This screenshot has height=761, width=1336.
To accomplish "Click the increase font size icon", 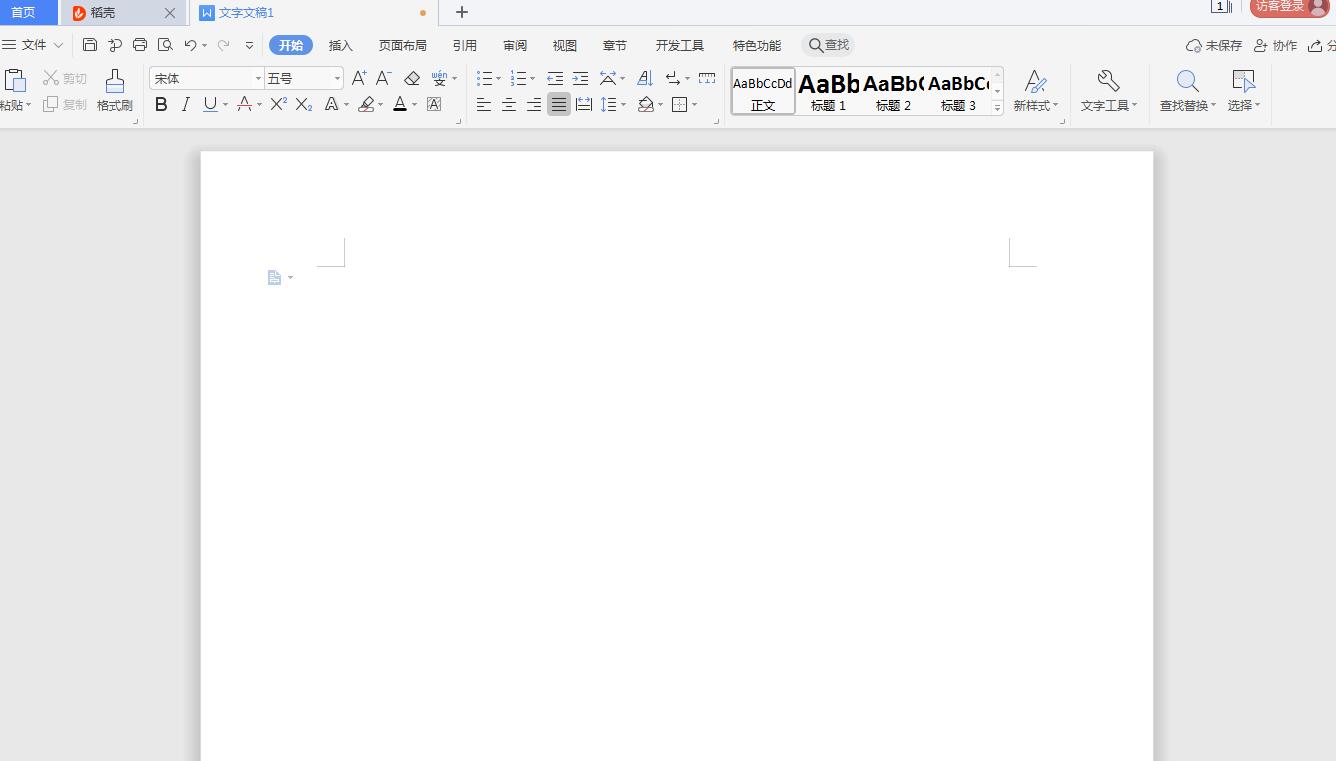I will 359,78.
